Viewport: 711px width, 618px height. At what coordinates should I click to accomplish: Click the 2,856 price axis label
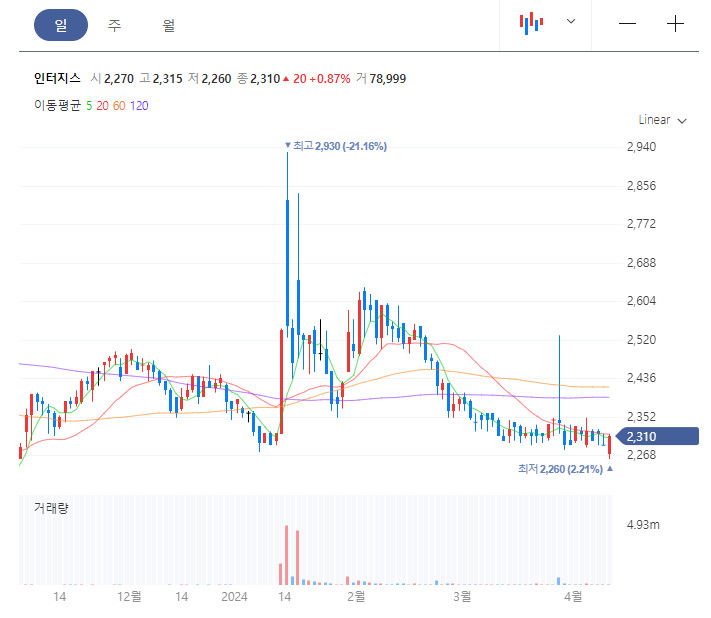tap(641, 186)
